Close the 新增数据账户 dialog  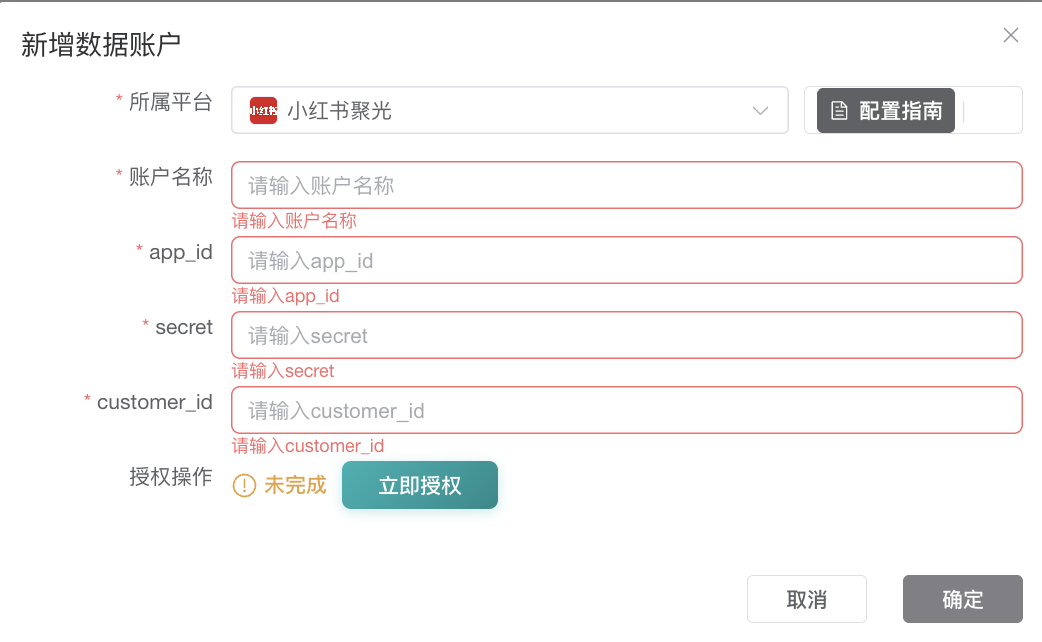pyautogui.click(x=1011, y=36)
